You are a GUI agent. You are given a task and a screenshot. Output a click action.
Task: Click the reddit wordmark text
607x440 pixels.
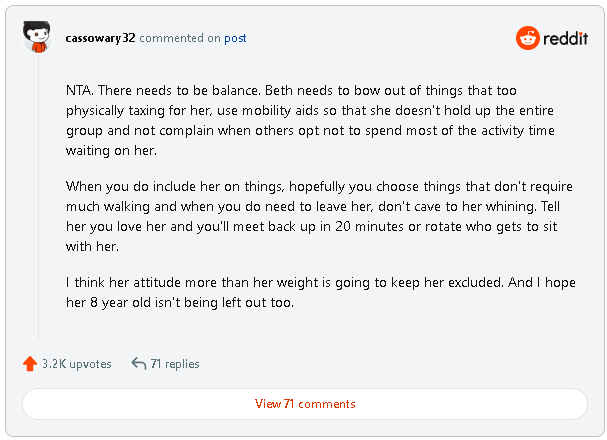[x=565, y=38]
